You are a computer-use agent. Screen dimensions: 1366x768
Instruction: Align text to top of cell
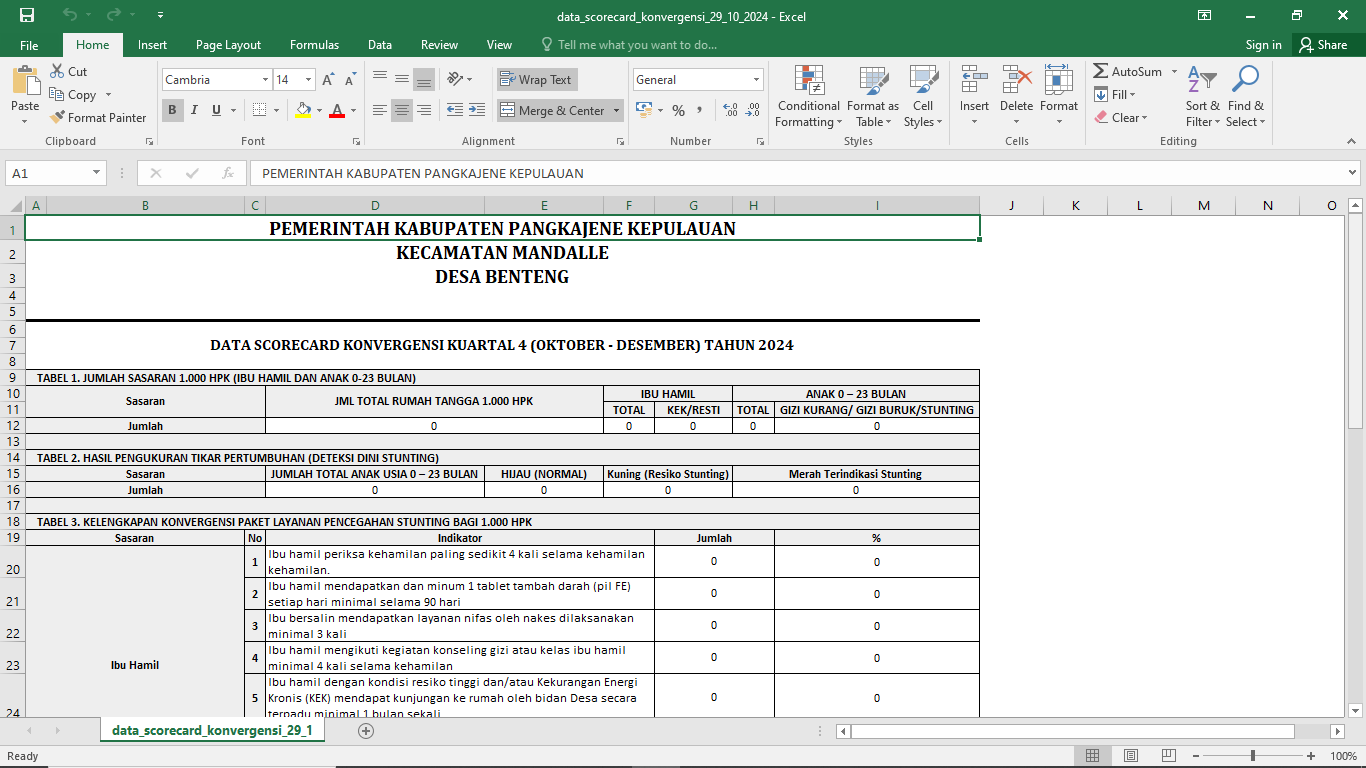click(380, 79)
